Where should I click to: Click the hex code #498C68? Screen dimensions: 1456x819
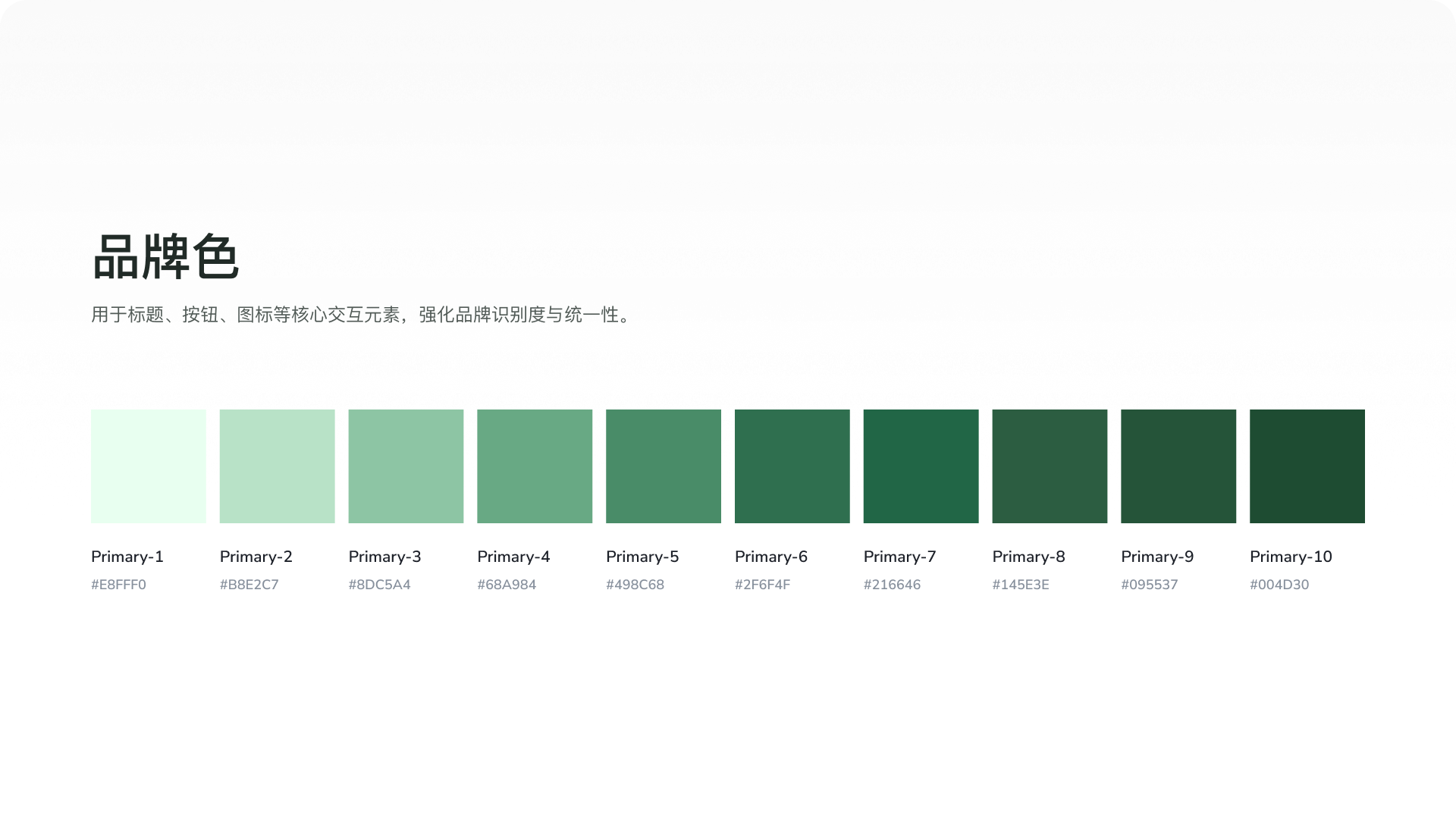tap(636, 584)
